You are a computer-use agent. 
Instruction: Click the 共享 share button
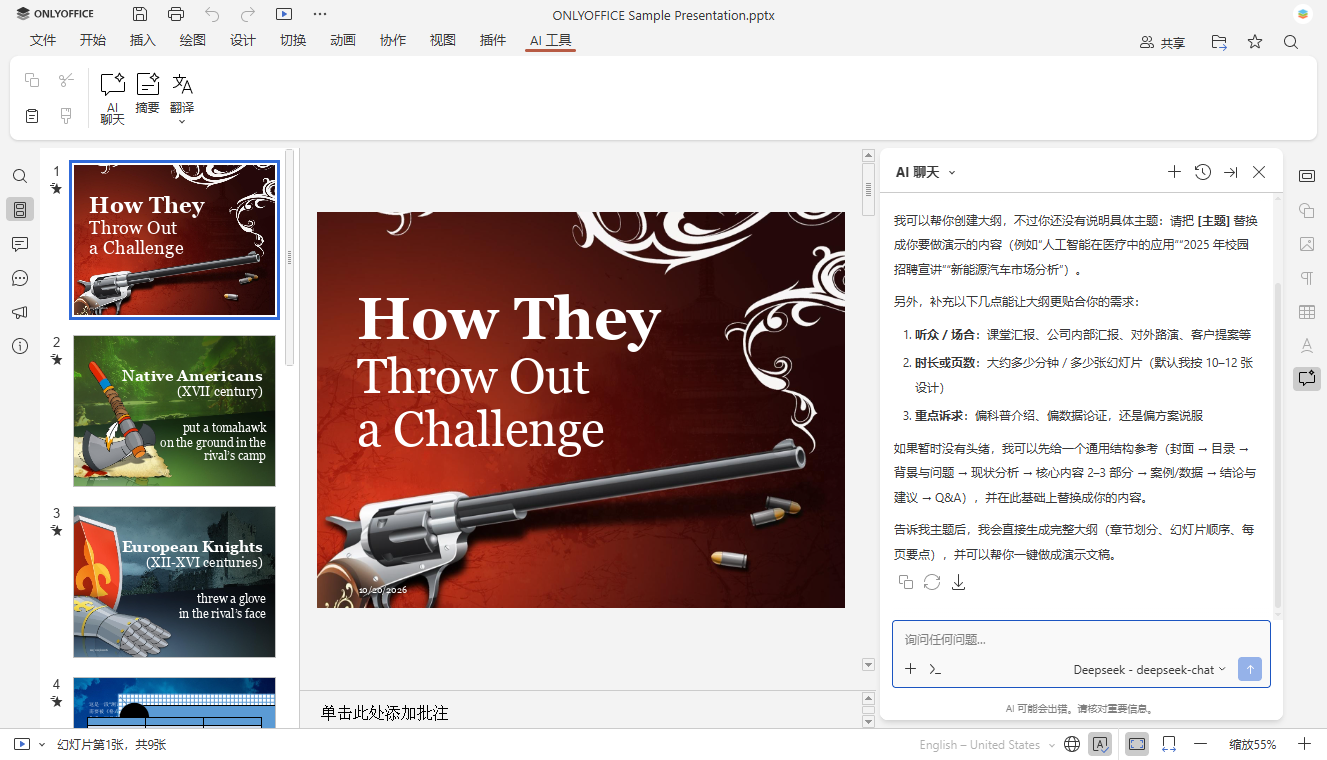coord(1163,42)
